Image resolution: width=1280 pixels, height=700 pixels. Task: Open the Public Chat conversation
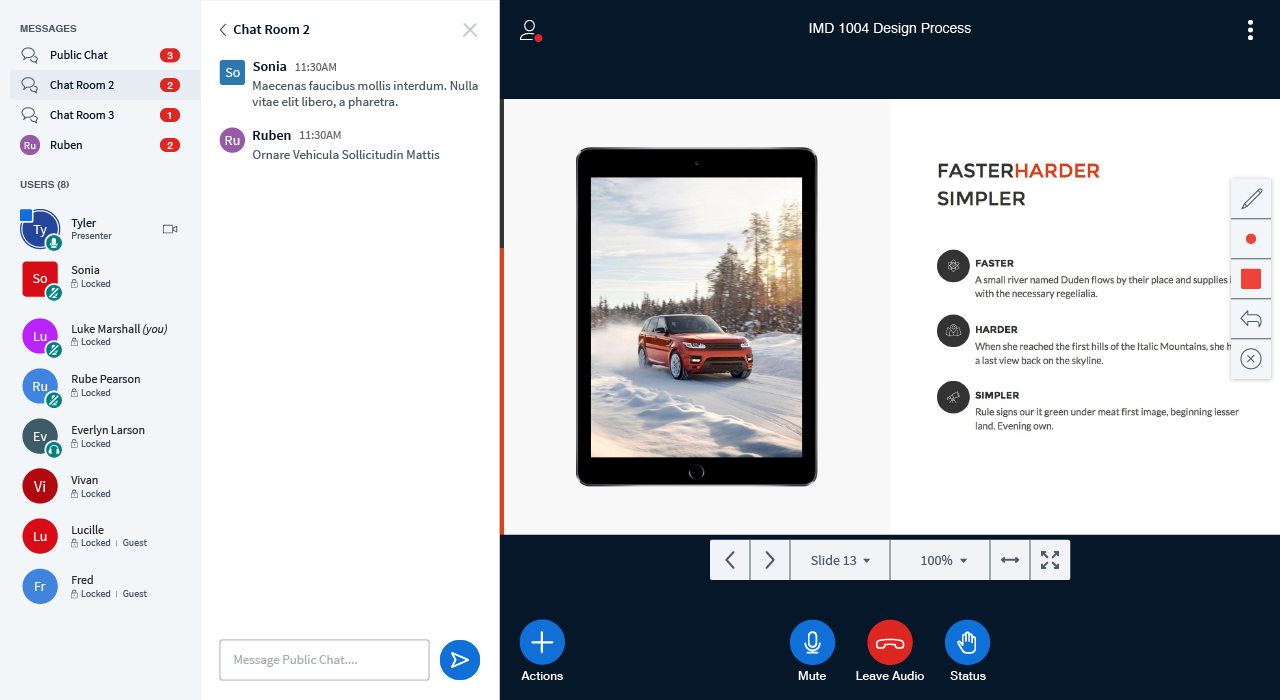pos(79,55)
